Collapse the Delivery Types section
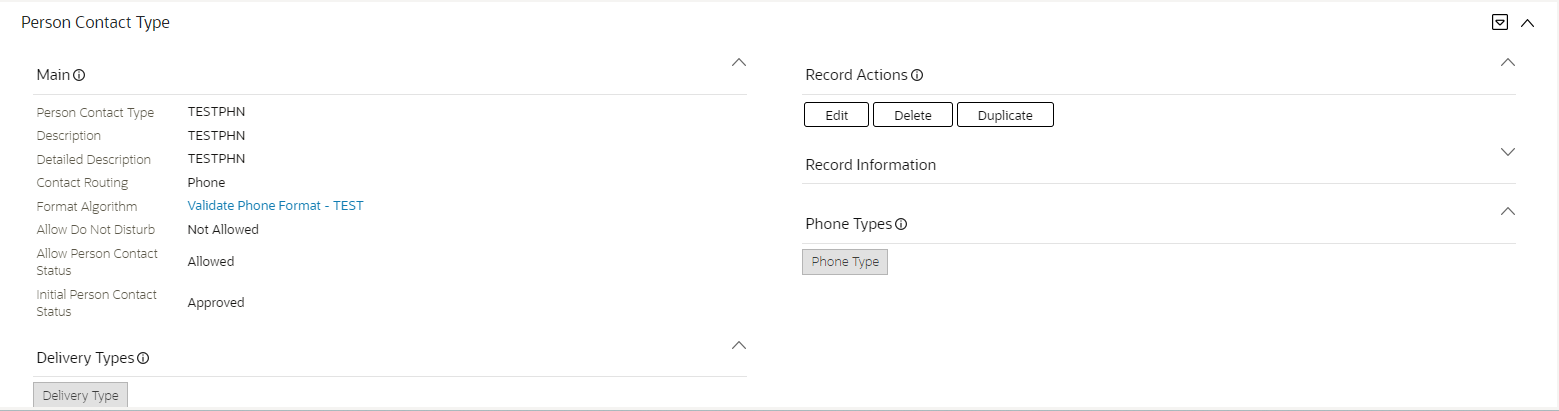Image resolution: width=1559 pixels, height=411 pixels. 739,345
